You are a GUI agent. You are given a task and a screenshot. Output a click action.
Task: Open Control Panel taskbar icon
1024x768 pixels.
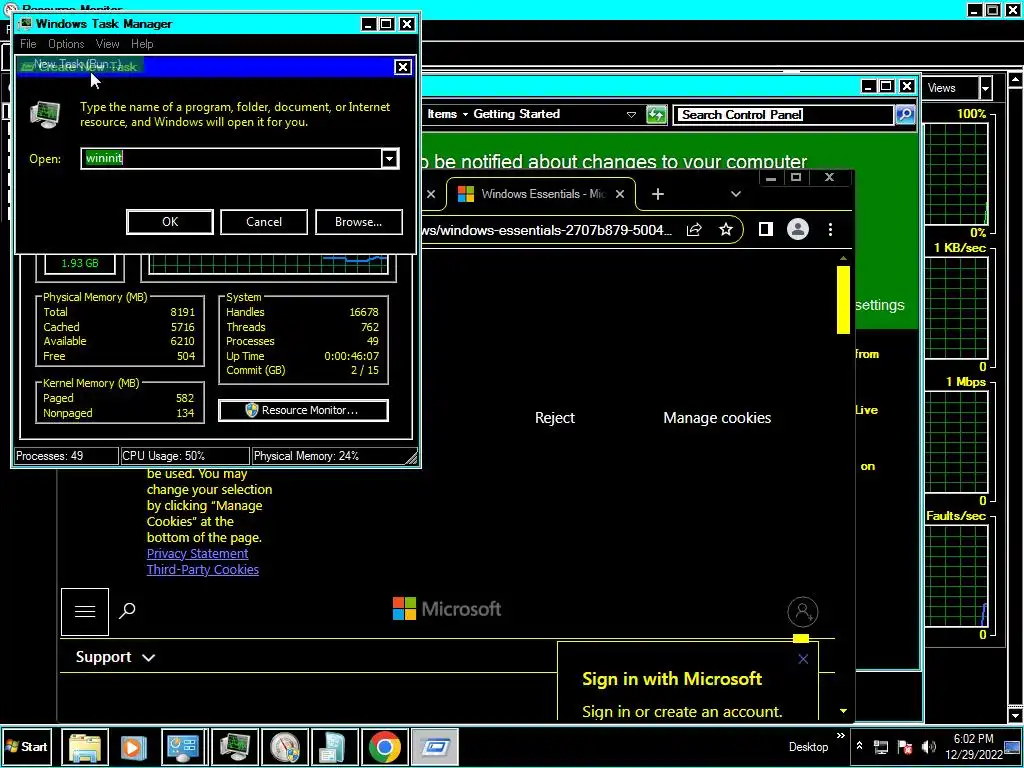tap(184, 746)
